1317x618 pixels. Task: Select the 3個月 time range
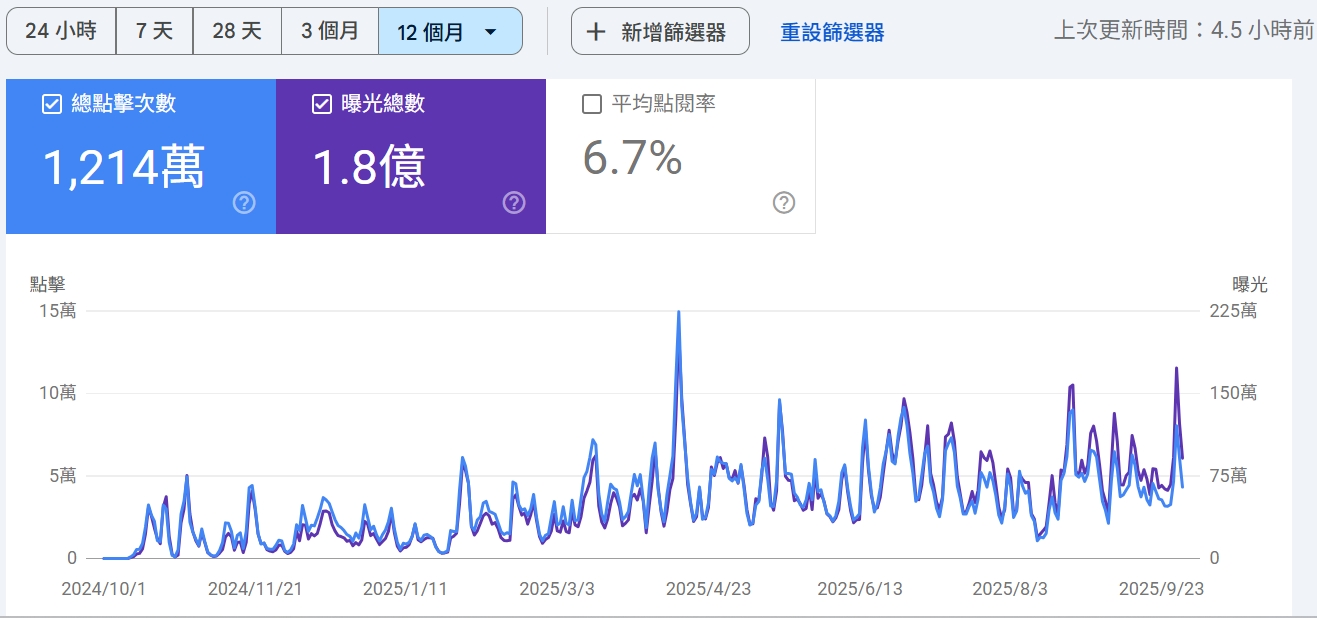point(330,30)
